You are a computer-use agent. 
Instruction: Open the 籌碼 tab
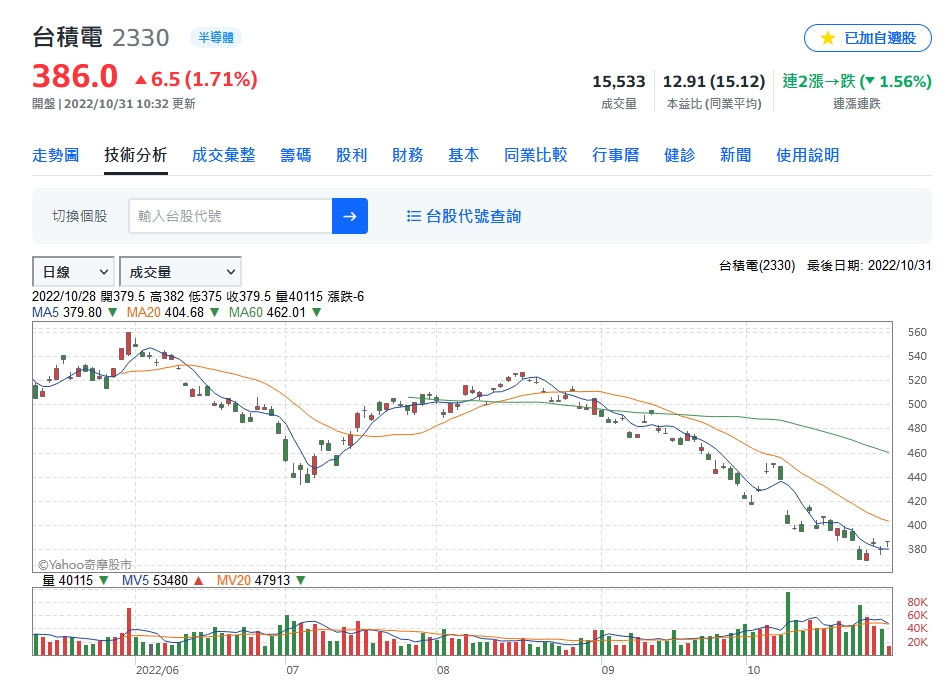[x=296, y=155]
